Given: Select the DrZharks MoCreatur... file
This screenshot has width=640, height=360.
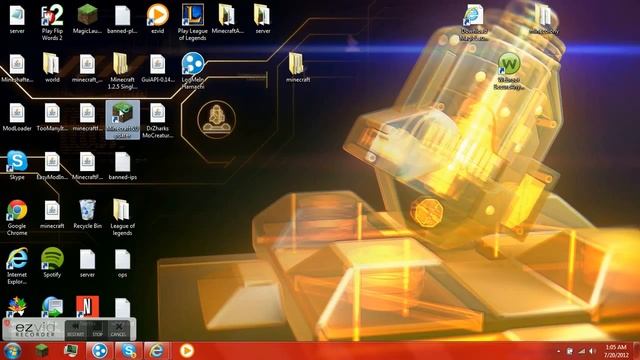Looking at the screenshot, I should (x=157, y=120).
